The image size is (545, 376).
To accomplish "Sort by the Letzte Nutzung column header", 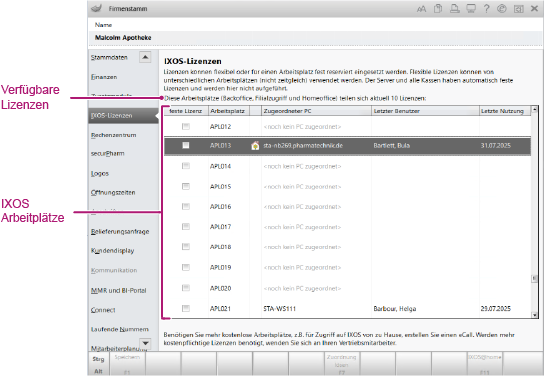I will 505,111.
